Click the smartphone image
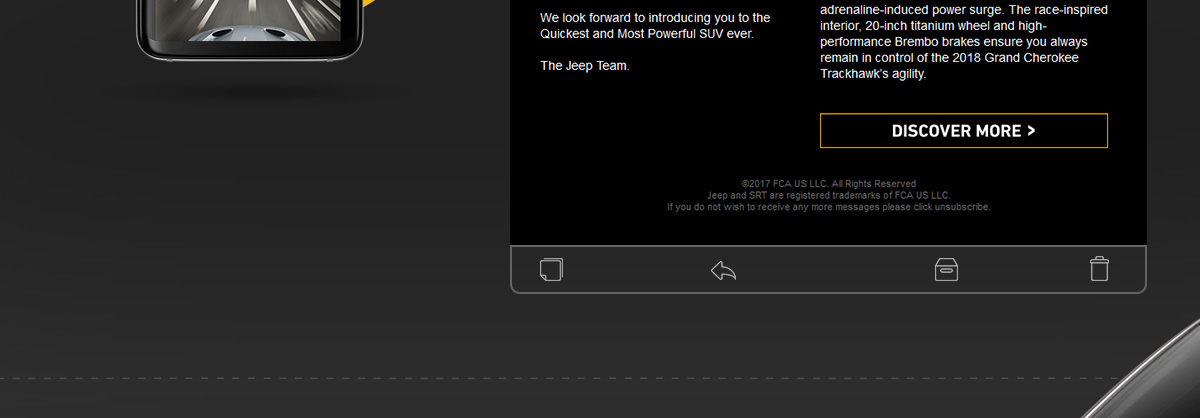Image resolution: width=1200 pixels, height=418 pixels. [249, 27]
